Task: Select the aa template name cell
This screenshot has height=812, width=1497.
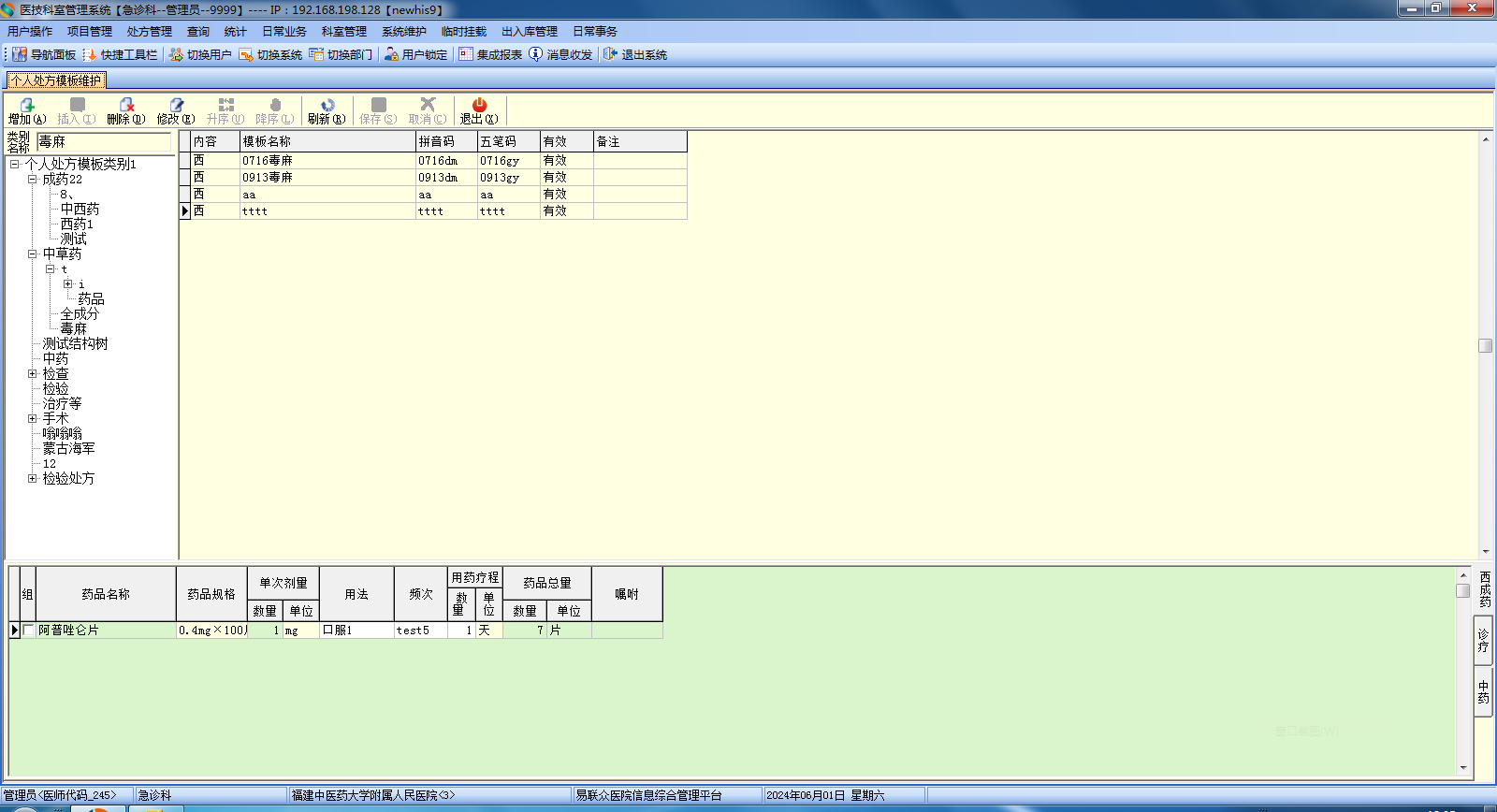Action: (327, 195)
